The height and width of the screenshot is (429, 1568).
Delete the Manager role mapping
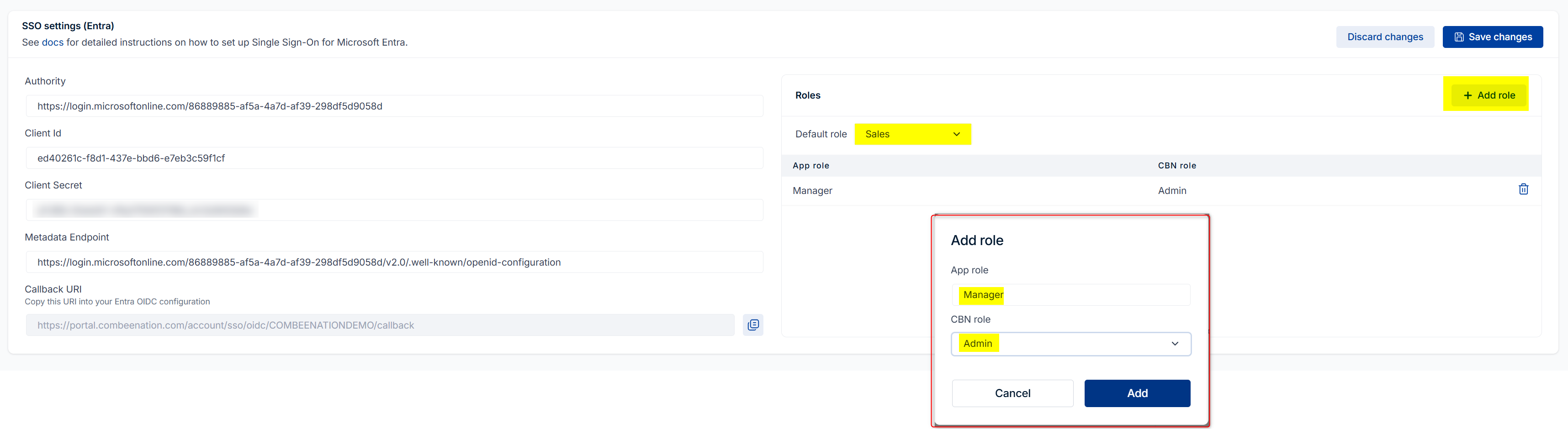1523,189
